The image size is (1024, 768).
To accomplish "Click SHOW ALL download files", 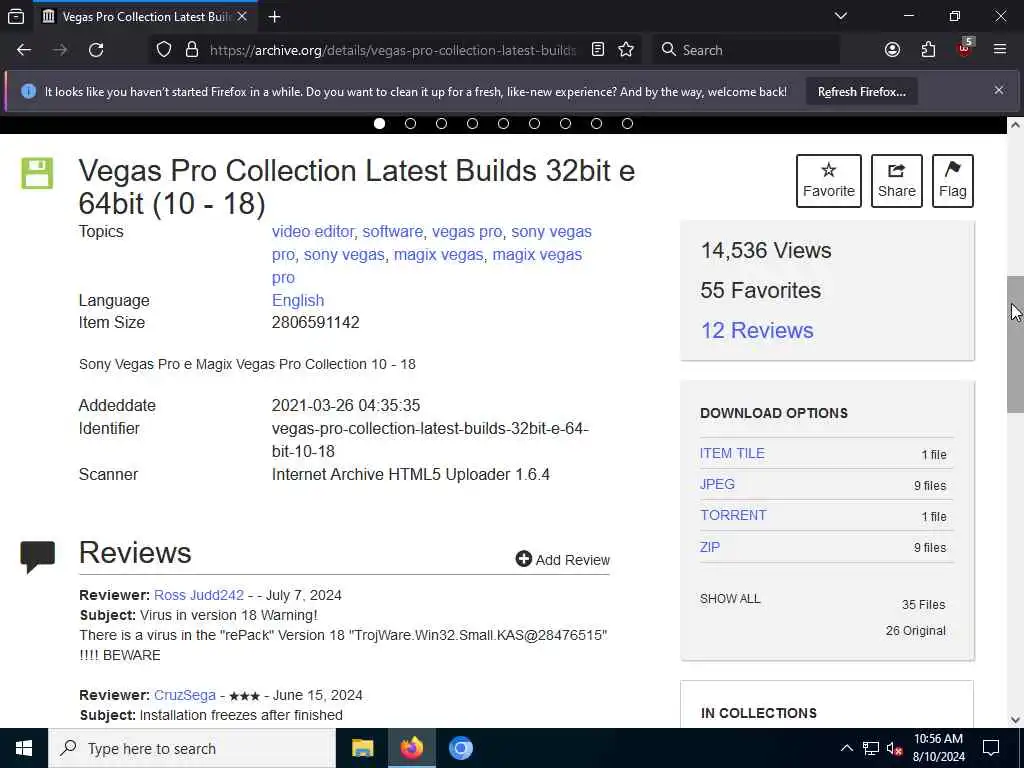I will [730, 599].
